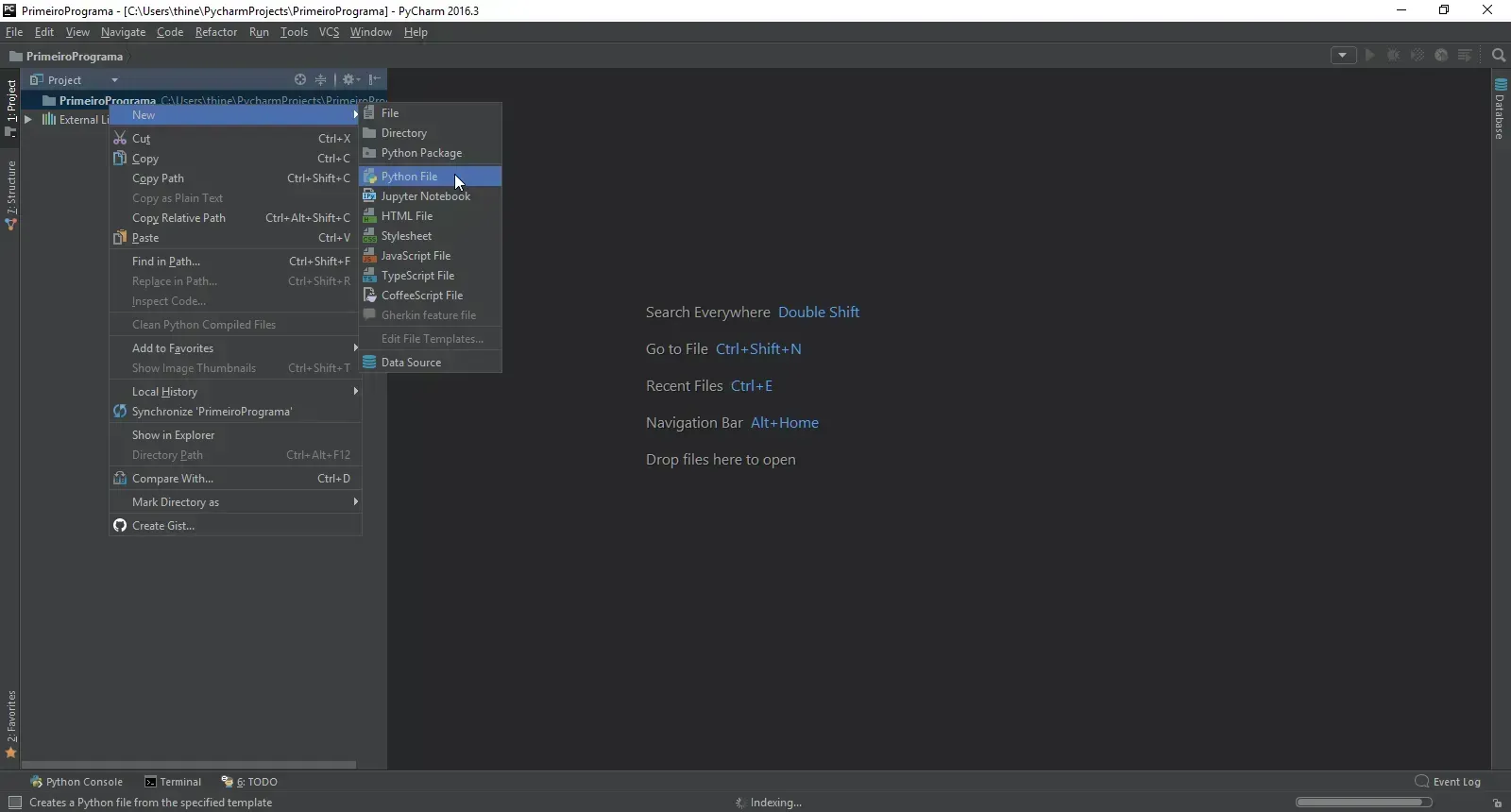Expand the External Libraries tree node

(28, 120)
